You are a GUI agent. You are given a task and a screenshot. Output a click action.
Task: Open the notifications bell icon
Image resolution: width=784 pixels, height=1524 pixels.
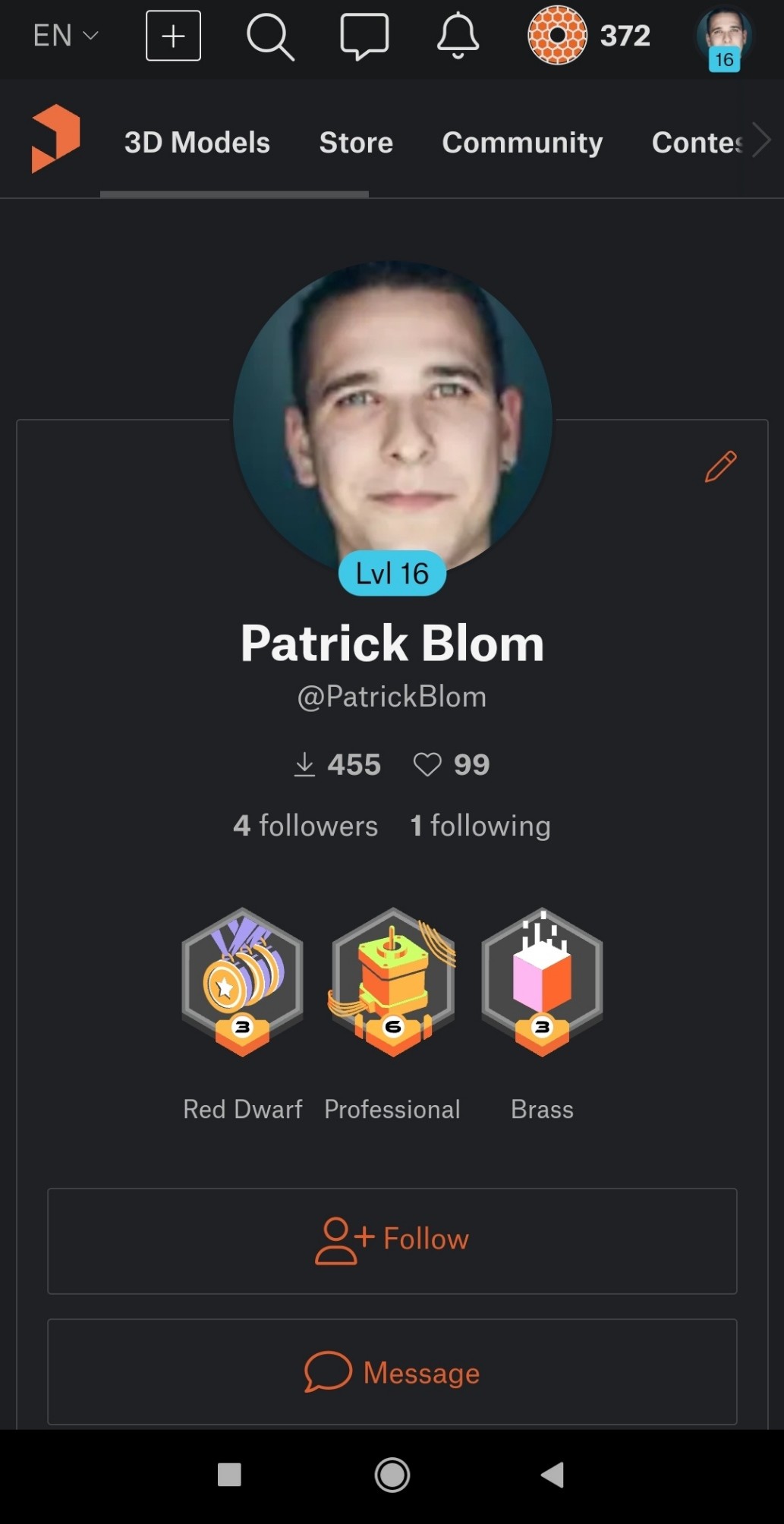(458, 36)
